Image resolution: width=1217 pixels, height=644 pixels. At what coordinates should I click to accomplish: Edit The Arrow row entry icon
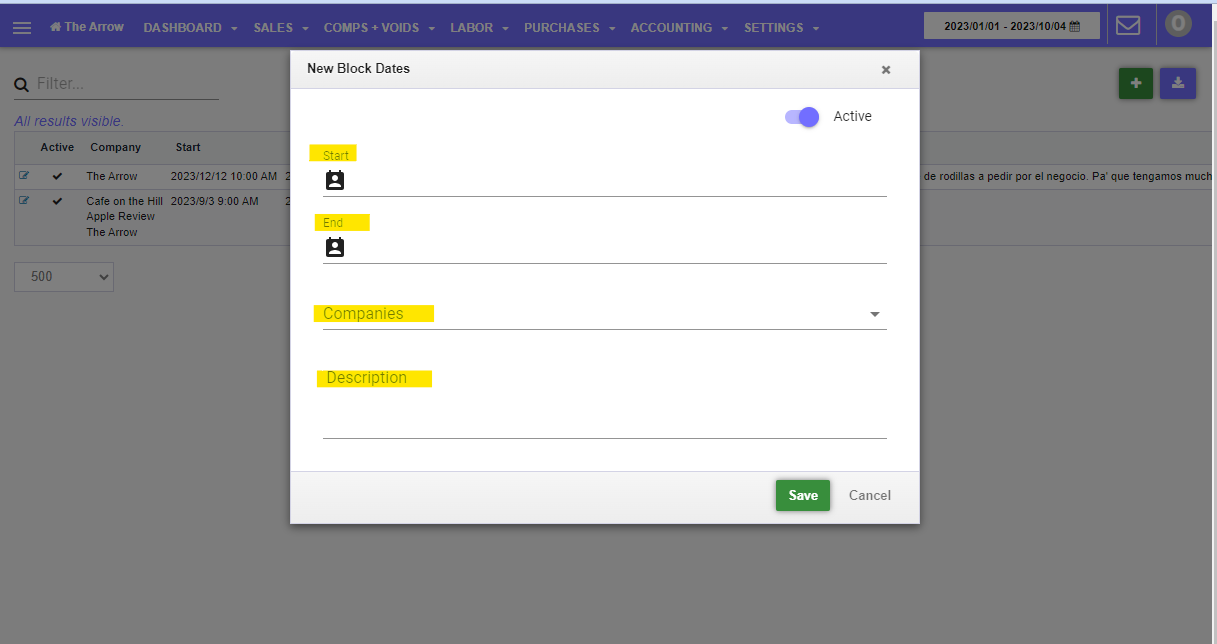coord(25,176)
